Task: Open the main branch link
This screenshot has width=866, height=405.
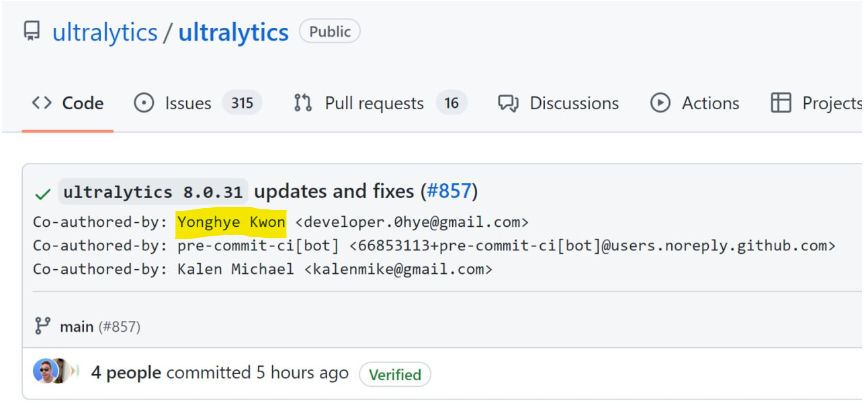Action: (x=76, y=327)
